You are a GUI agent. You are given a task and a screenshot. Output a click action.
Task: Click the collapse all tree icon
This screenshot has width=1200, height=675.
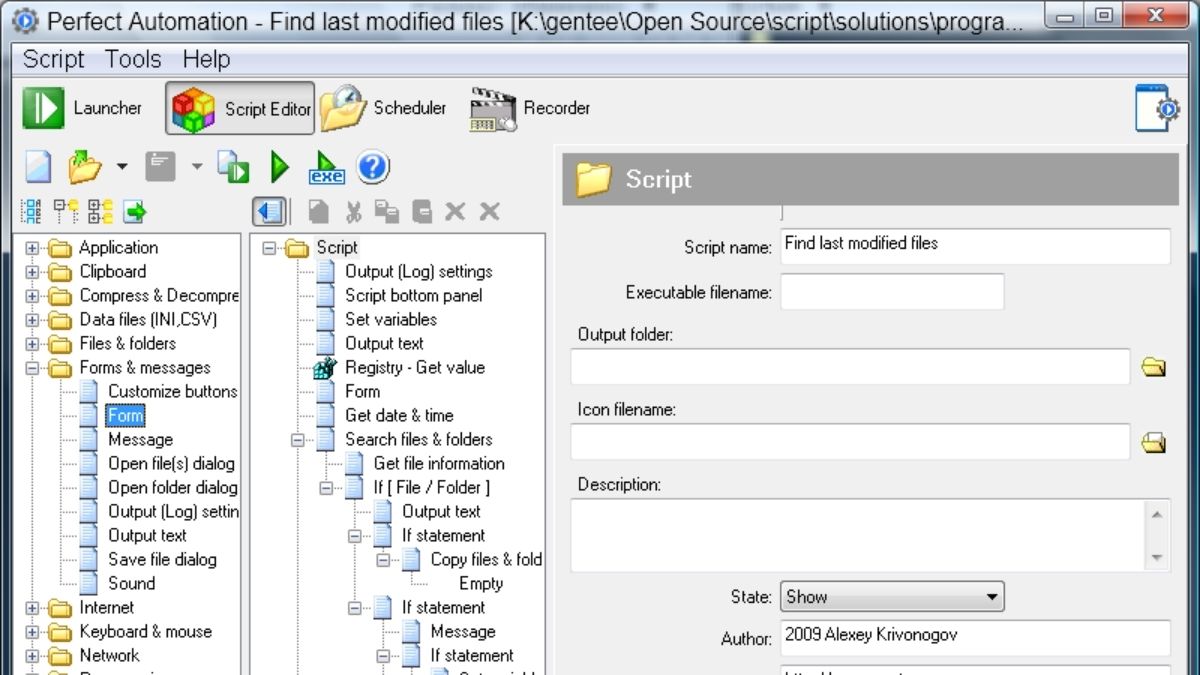coord(66,211)
